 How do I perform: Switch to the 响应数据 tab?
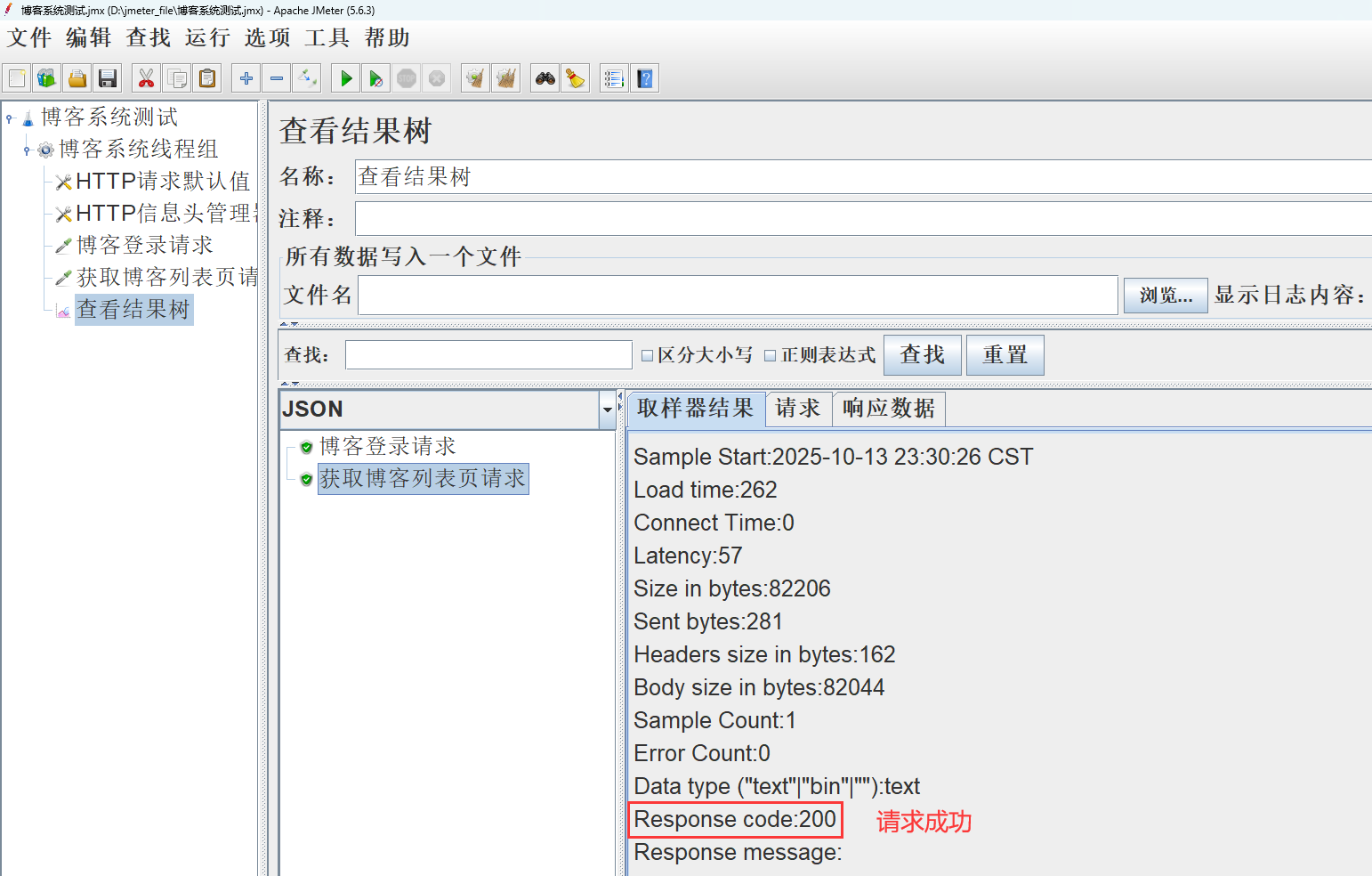click(x=889, y=409)
